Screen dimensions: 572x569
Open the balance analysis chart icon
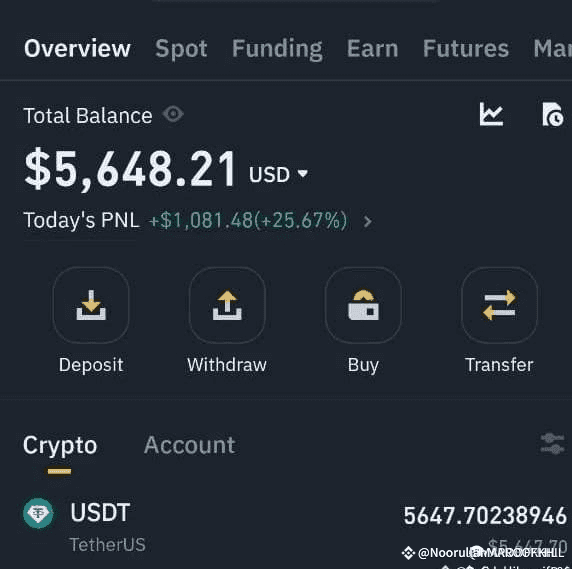[x=491, y=114]
